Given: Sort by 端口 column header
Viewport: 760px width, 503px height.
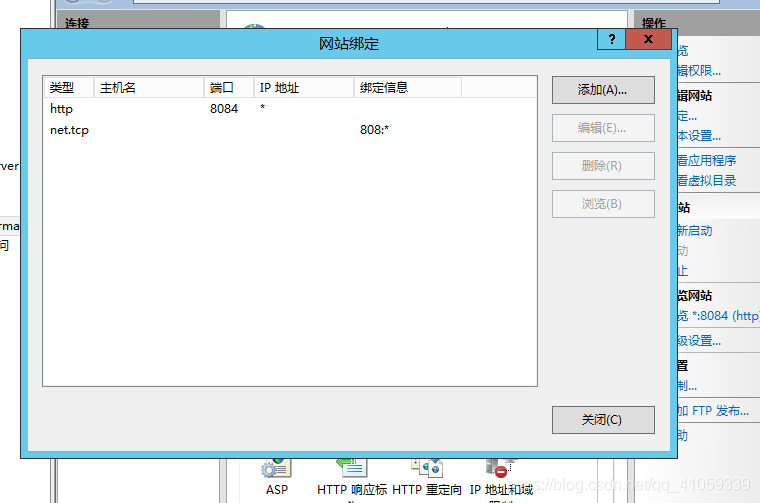Looking at the screenshot, I should (x=229, y=88).
